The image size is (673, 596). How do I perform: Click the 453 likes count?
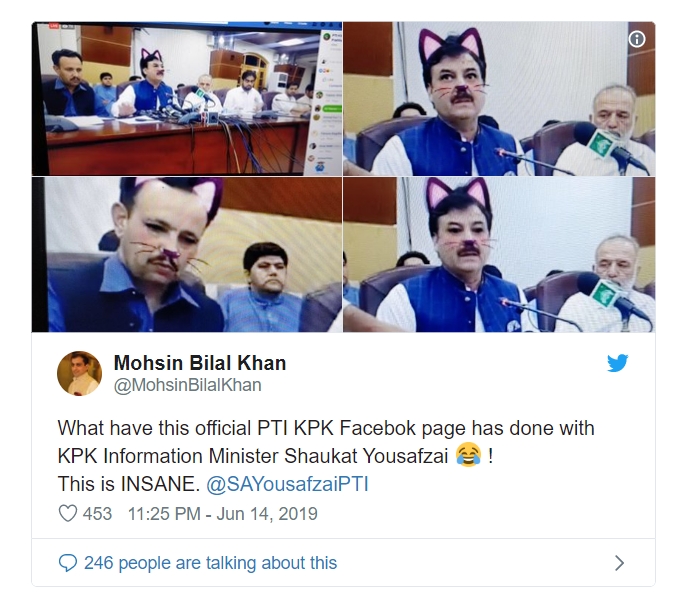click(x=97, y=514)
